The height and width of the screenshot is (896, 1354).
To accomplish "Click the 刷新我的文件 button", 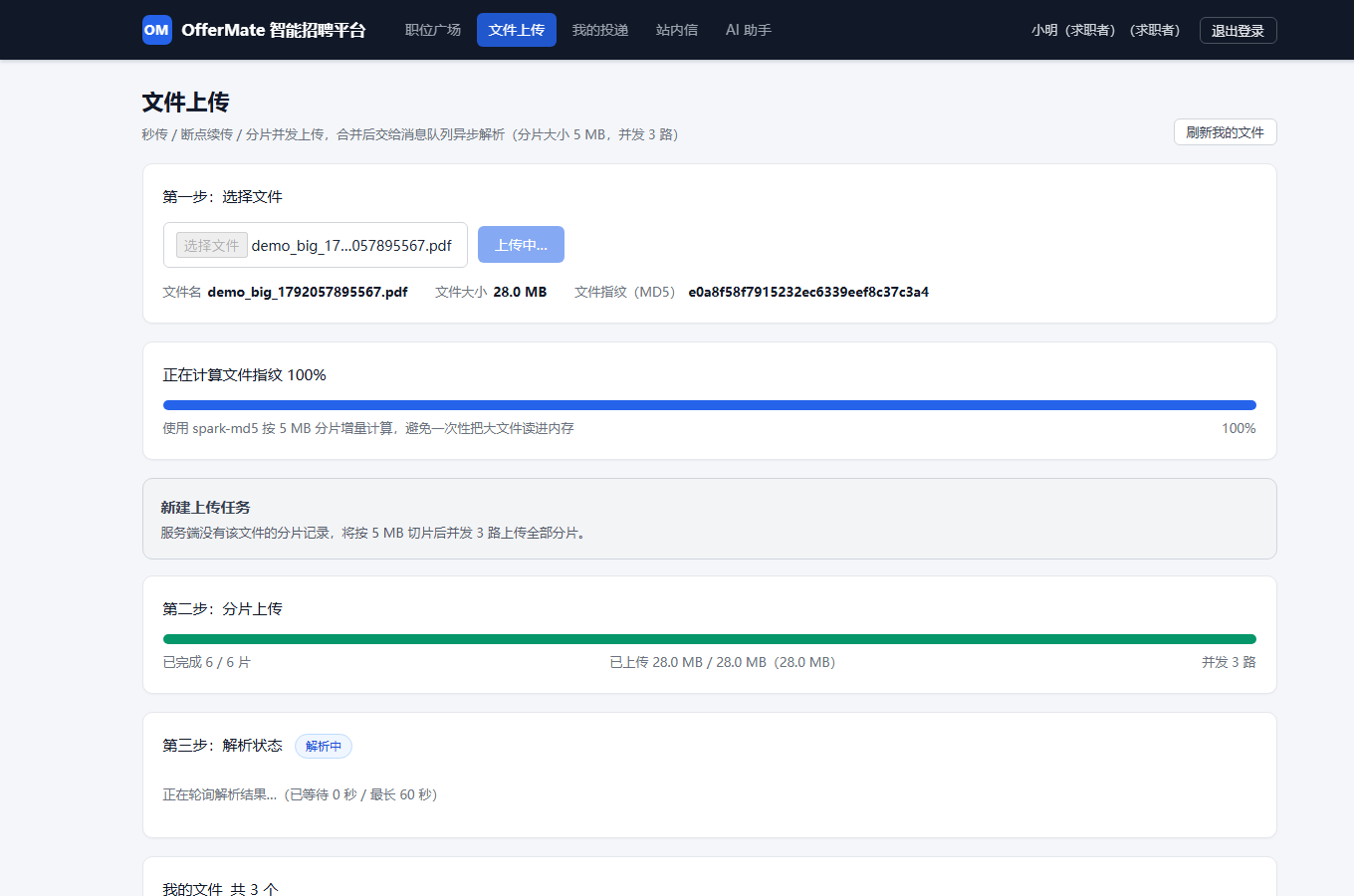I will [x=1225, y=132].
